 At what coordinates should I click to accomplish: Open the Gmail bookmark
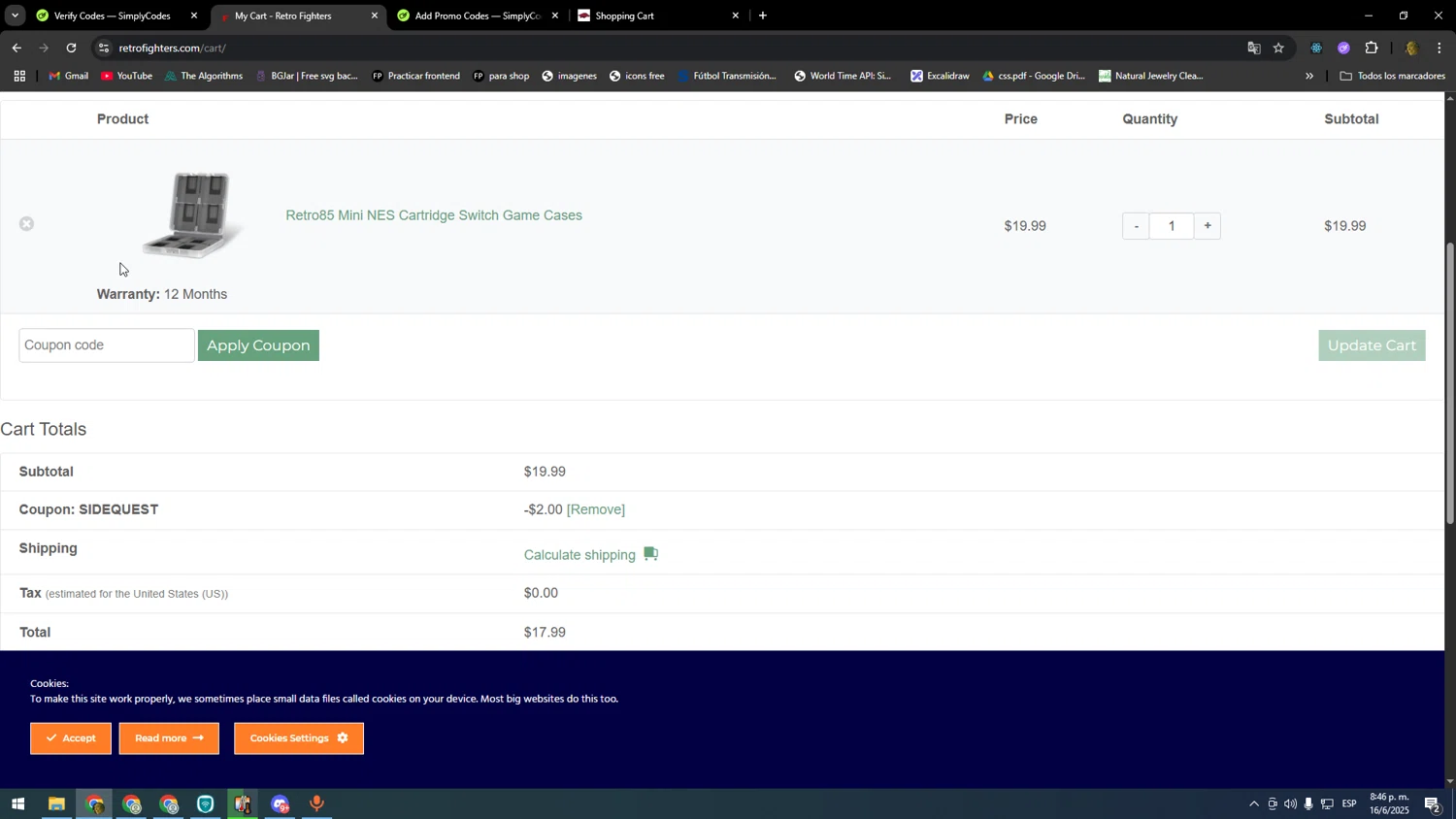[69, 76]
